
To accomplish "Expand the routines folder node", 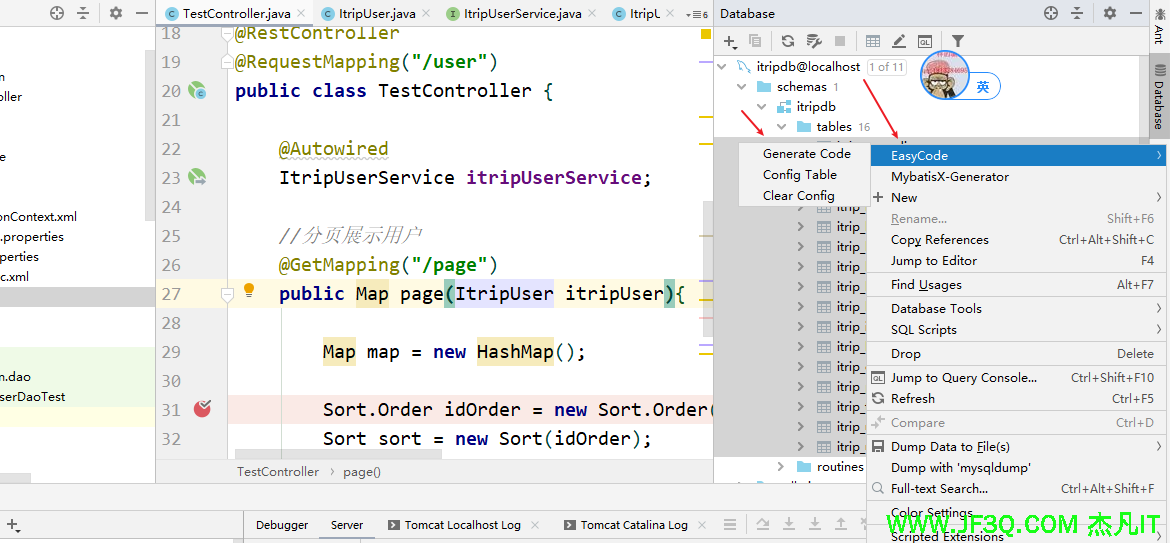I will pos(781,467).
